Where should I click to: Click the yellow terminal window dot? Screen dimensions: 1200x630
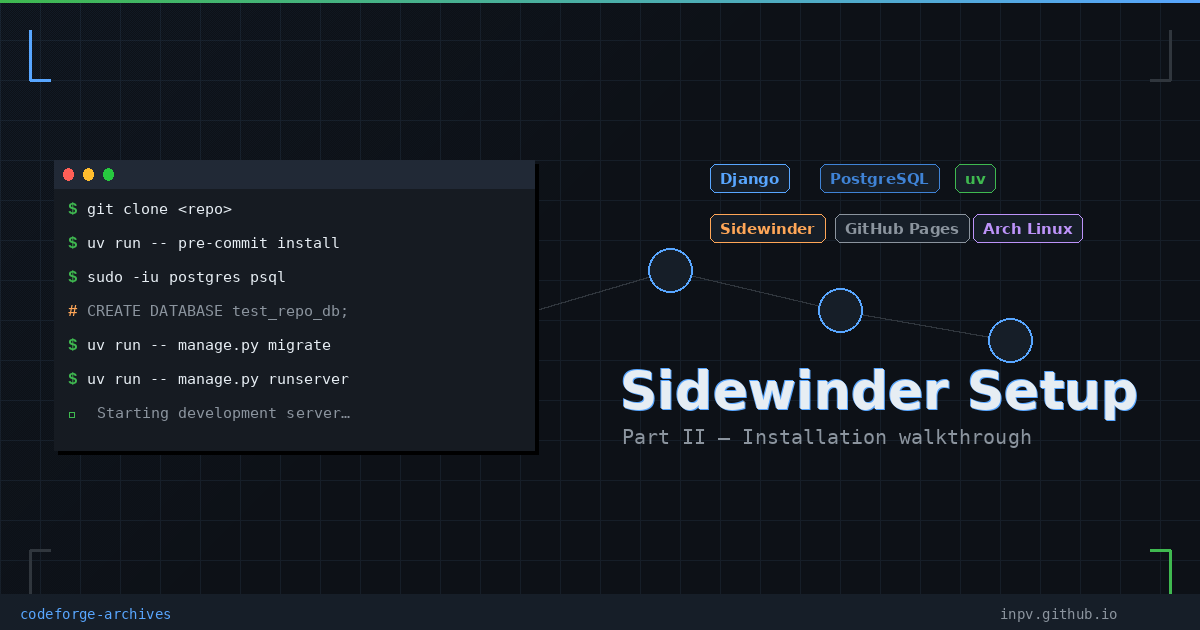(89, 175)
